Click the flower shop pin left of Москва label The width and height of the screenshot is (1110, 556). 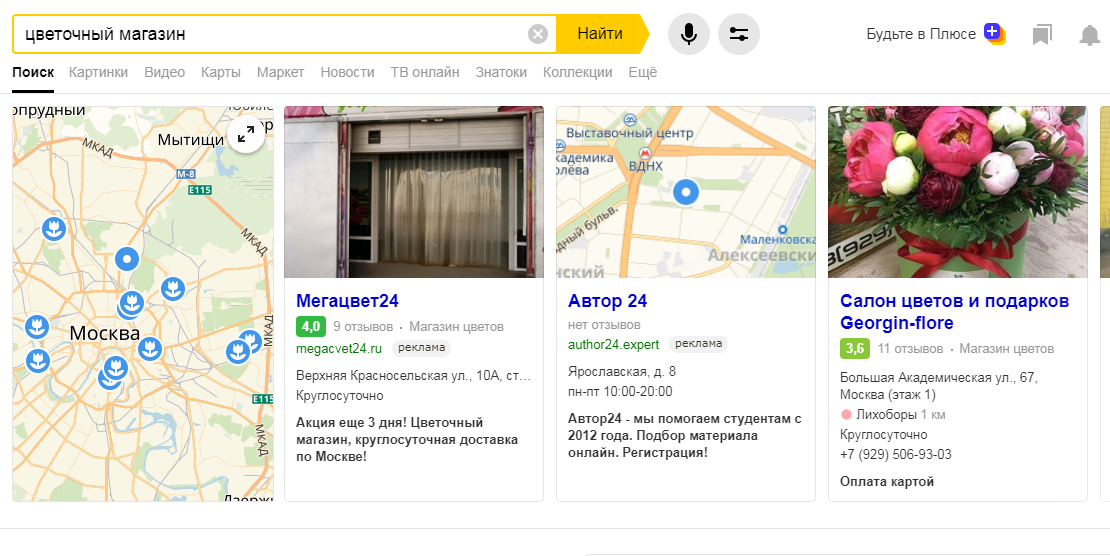coord(37,327)
